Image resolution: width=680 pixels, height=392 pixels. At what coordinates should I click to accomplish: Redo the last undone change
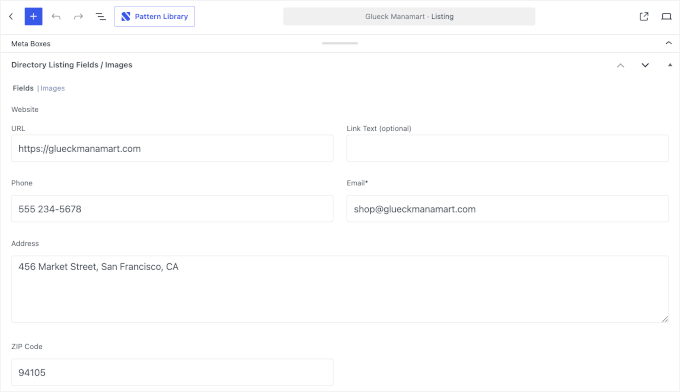78,16
